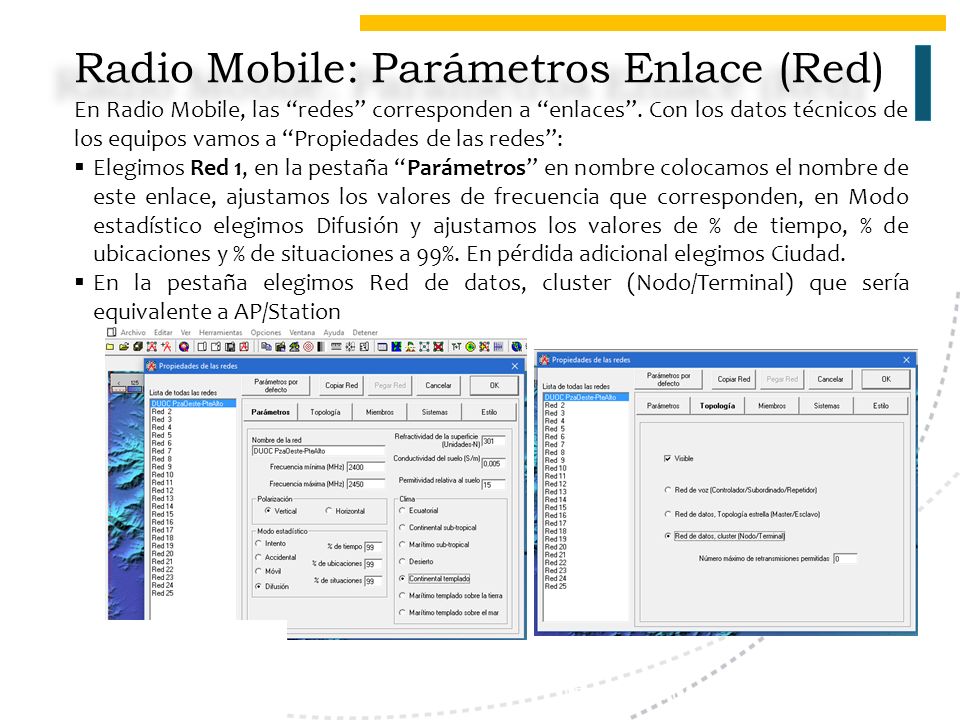Open Topología tab in left dialog
960x720 pixels.
pos(325,412)
